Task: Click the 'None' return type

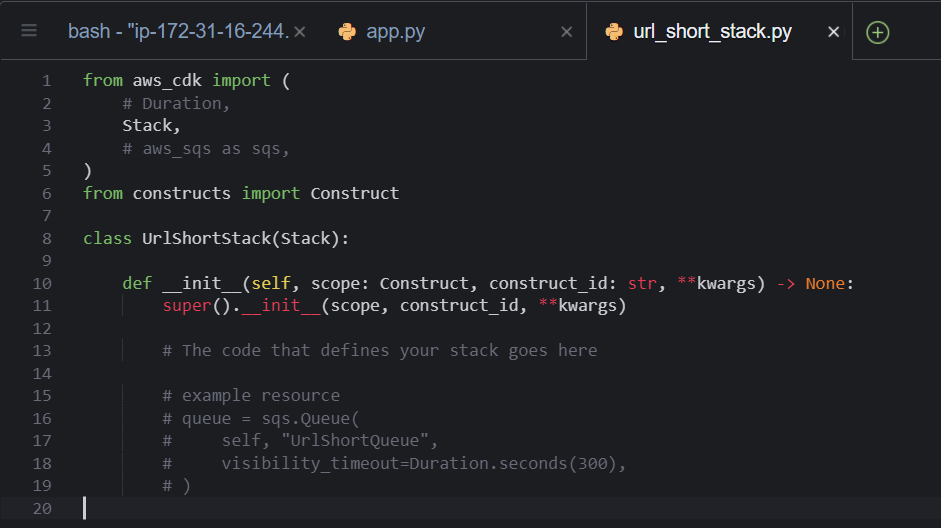Action: 825,283
